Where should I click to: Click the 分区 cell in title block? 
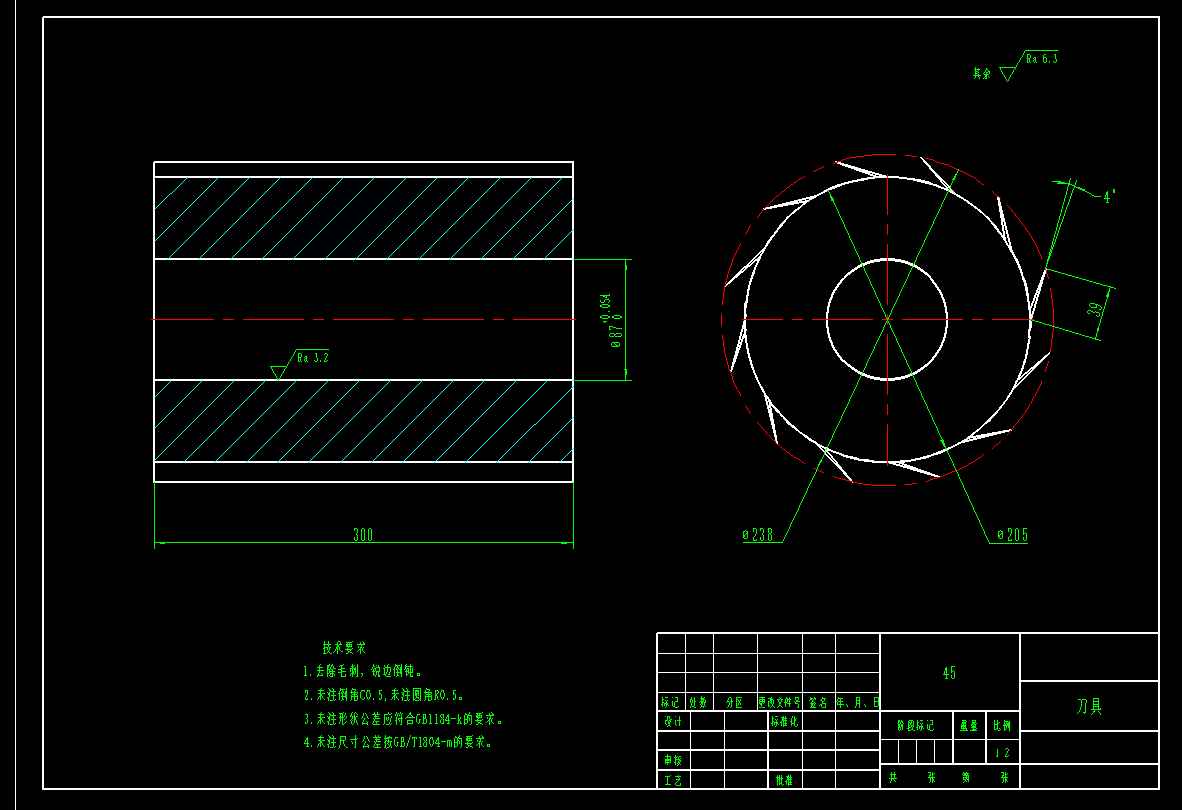(x=734, y=702)
